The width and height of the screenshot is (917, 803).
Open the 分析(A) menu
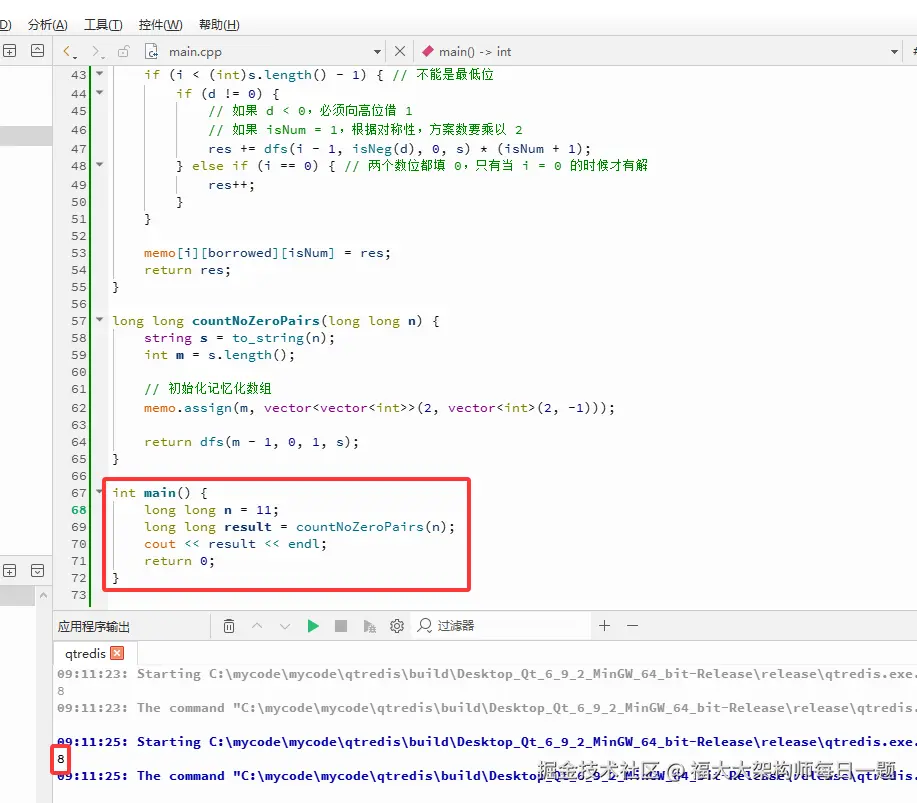point(47,25)
